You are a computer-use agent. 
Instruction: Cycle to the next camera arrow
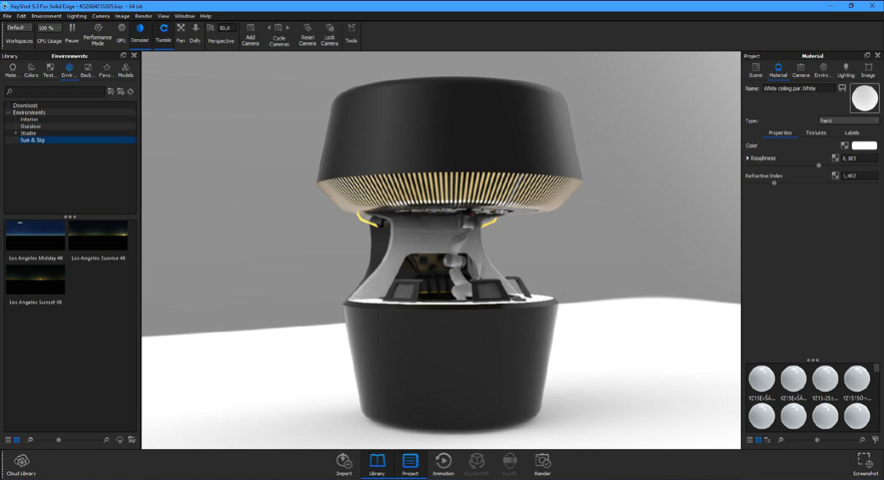[x=288, y=28]
